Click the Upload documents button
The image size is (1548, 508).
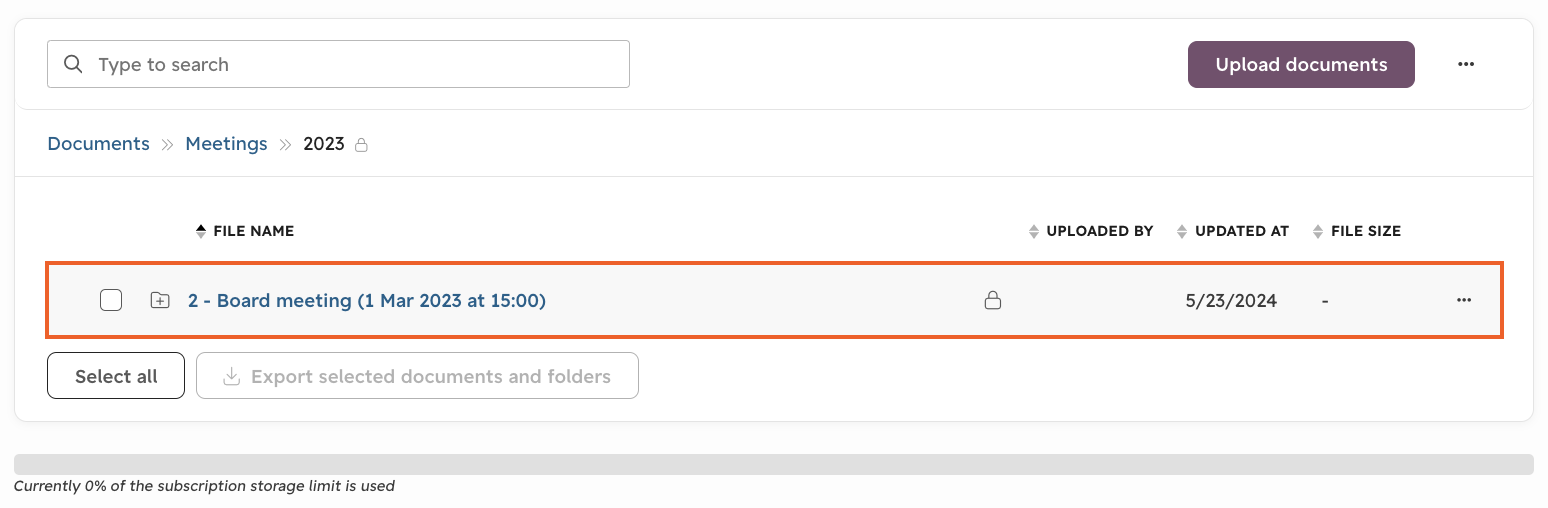1301,64
